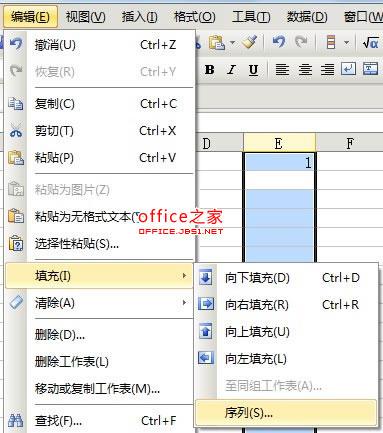Align text right
This screenshot has height=433, width=383.
pyautogui.click(x=328, y=69)
